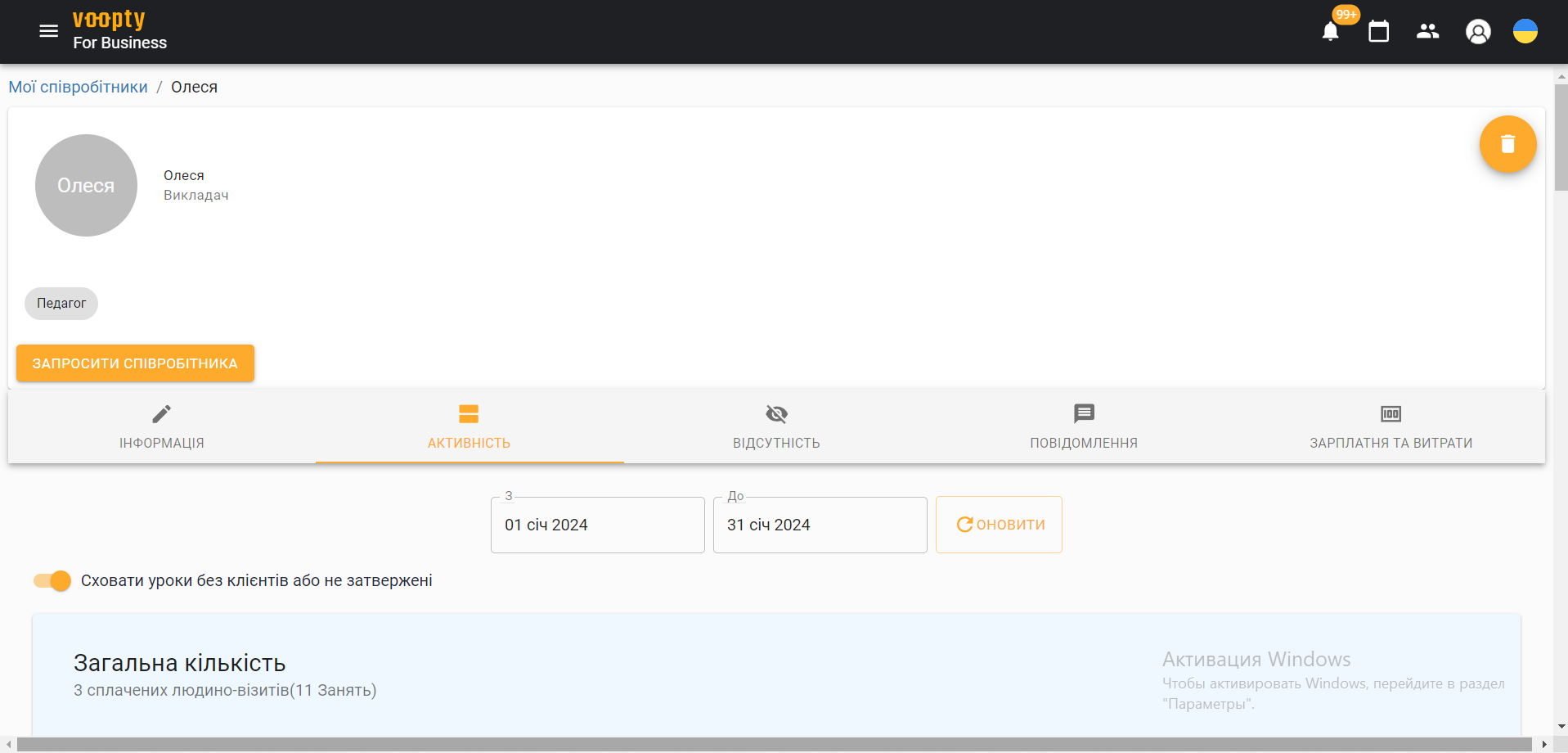
Task: Switch to the ЗАРПЛАТНЯ ТА ВИТРАТИ tab
Action: click(1391, 427)
